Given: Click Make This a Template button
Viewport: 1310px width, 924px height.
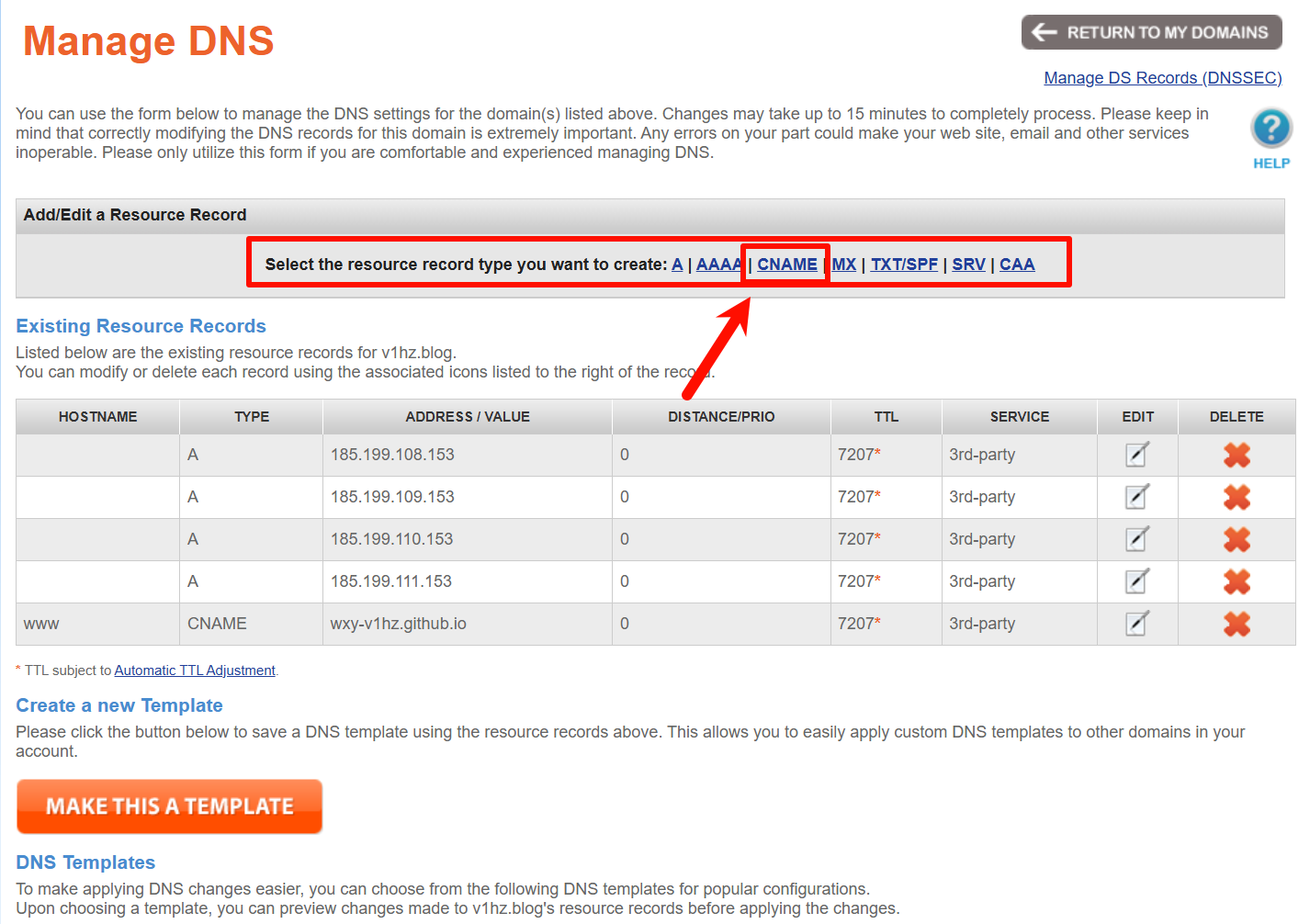Looking at the screenshot, I should (x=170, y=806).
